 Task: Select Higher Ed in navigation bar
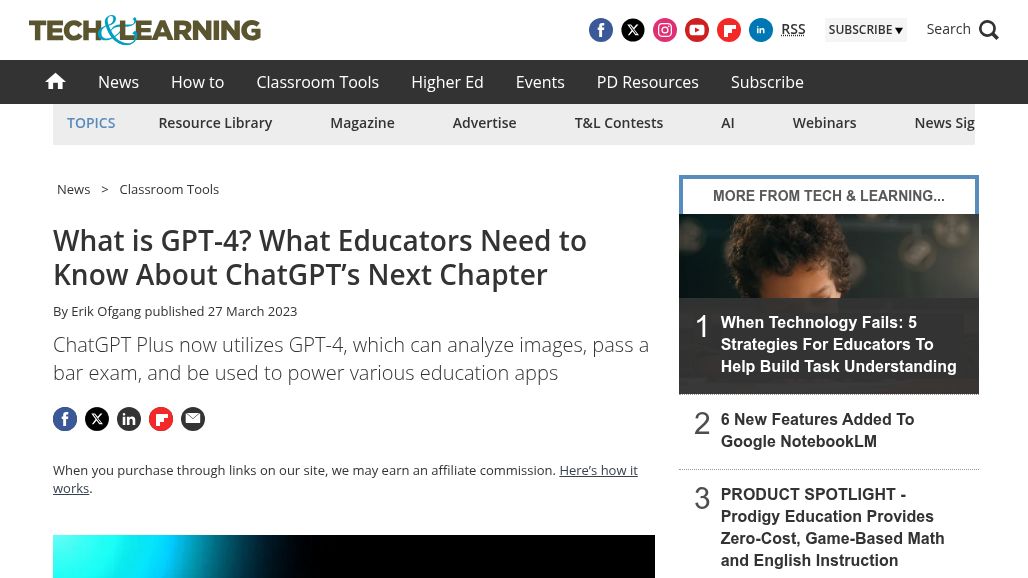[x=447, y=82]
